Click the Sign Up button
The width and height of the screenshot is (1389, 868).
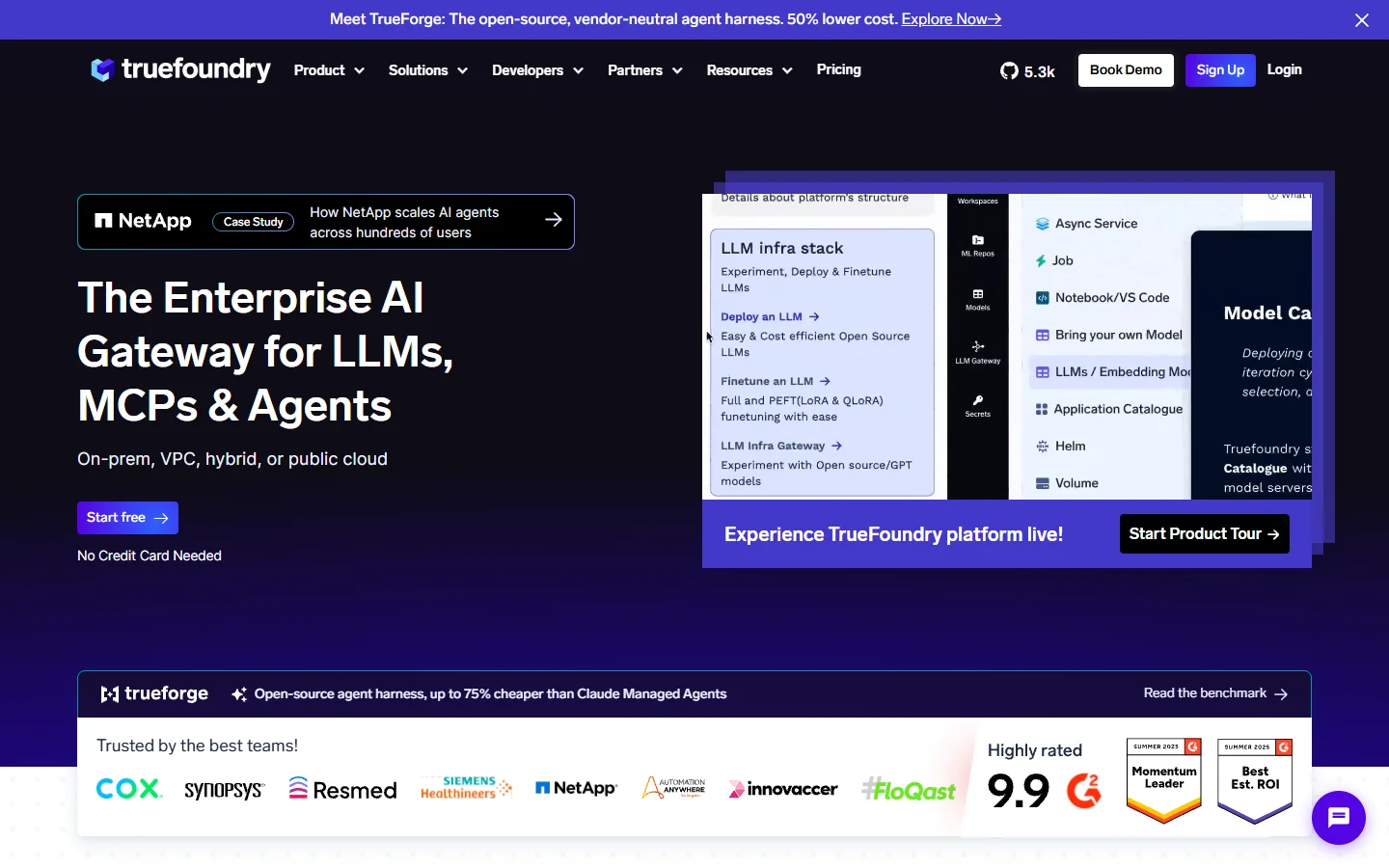click(x=1220, y=70)
